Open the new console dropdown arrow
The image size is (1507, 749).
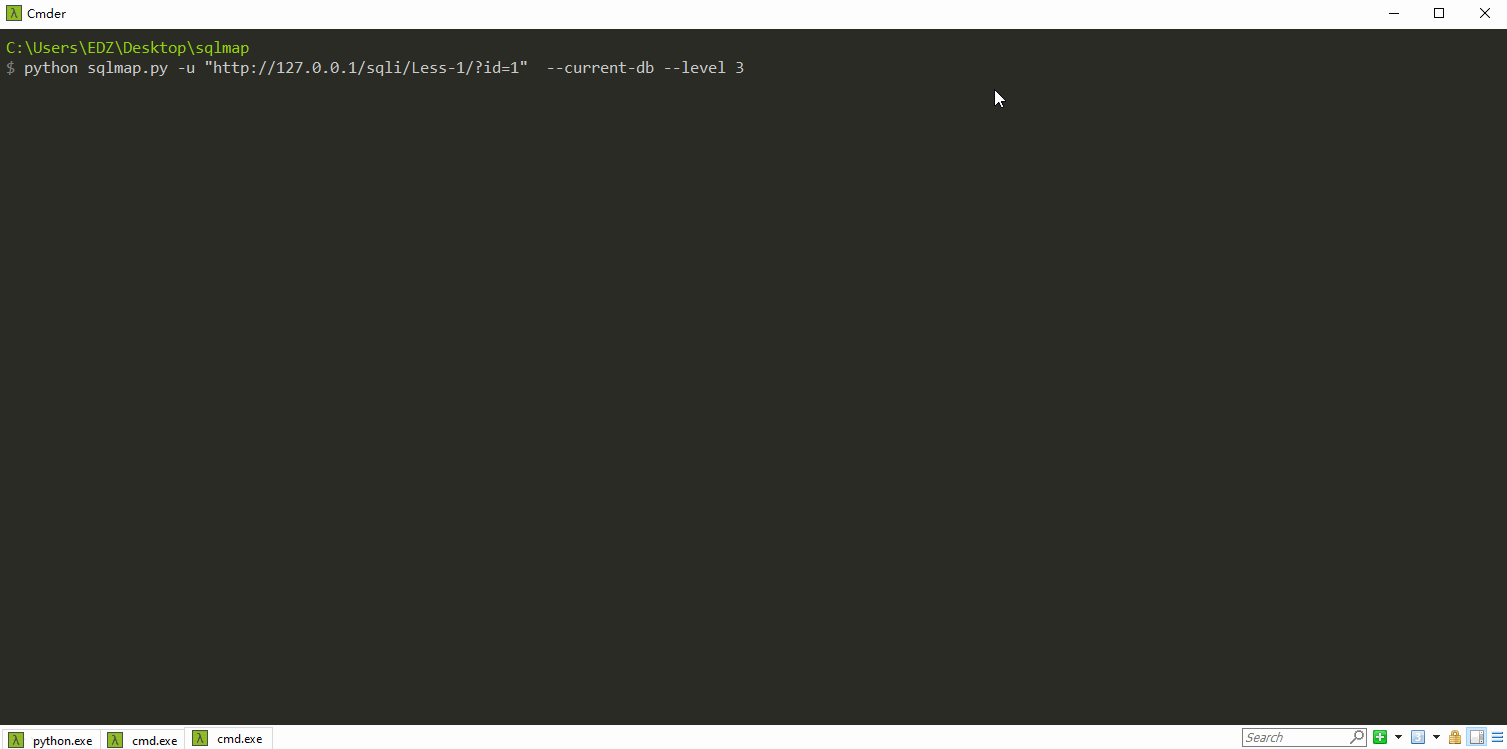coord(1398,738)
